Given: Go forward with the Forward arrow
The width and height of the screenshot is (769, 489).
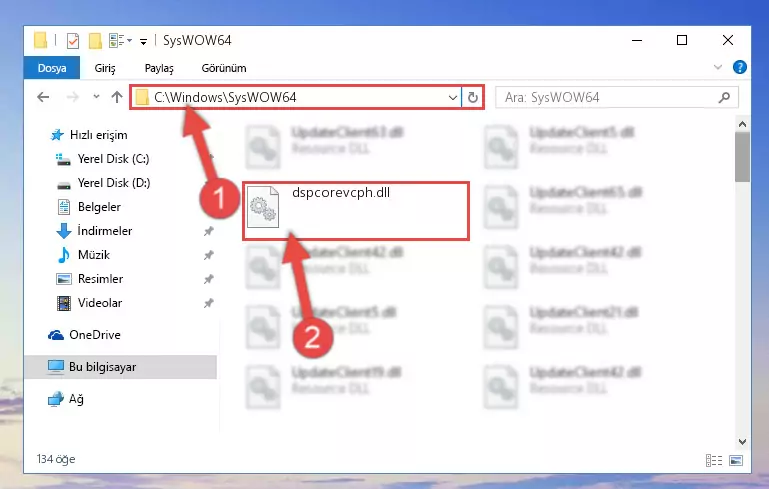Looking at the screenshot, I should pyautogui.click(x=72, y=97).
